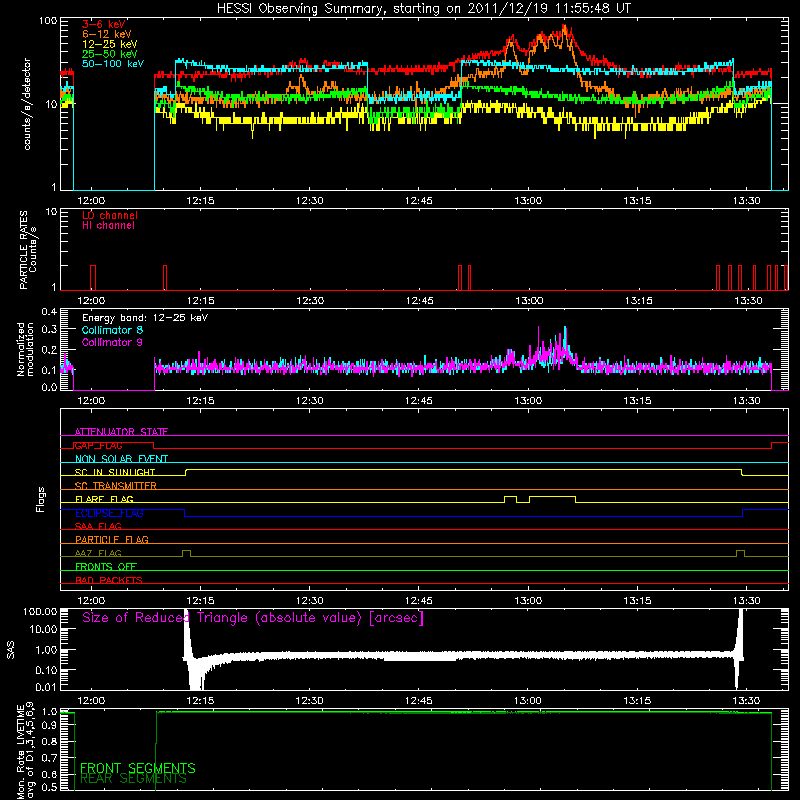Click the Size of Reduced Triangle label
This screenshot has height=800, width=800.
[253, 618]
